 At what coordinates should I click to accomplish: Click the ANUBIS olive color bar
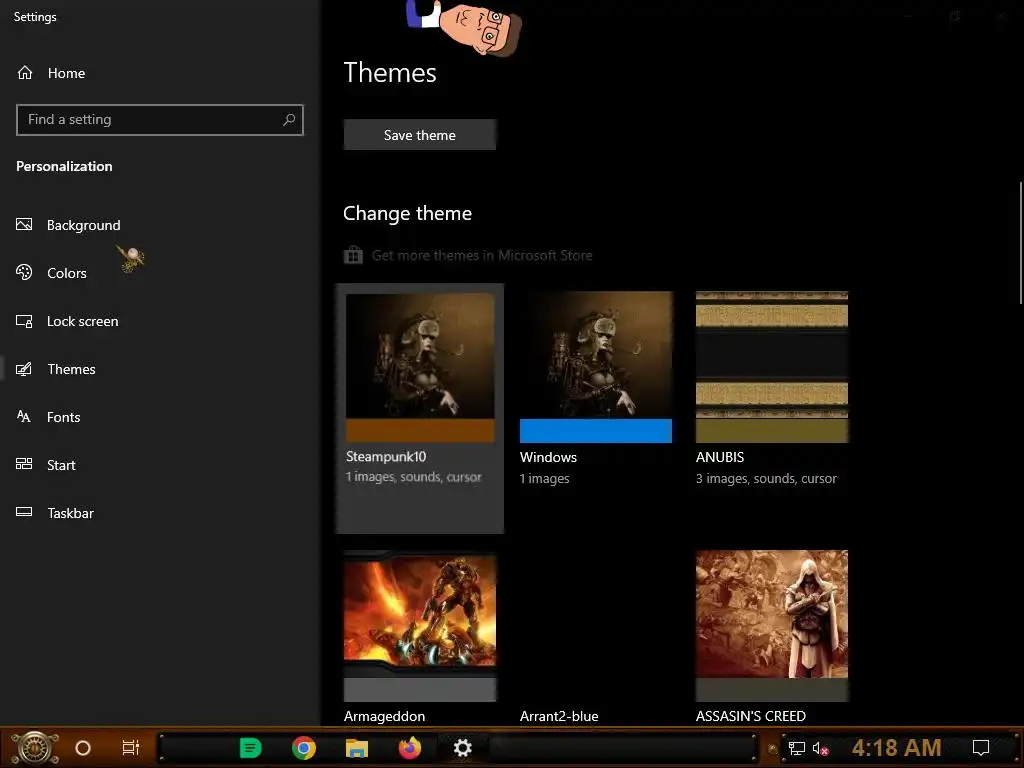772,431
